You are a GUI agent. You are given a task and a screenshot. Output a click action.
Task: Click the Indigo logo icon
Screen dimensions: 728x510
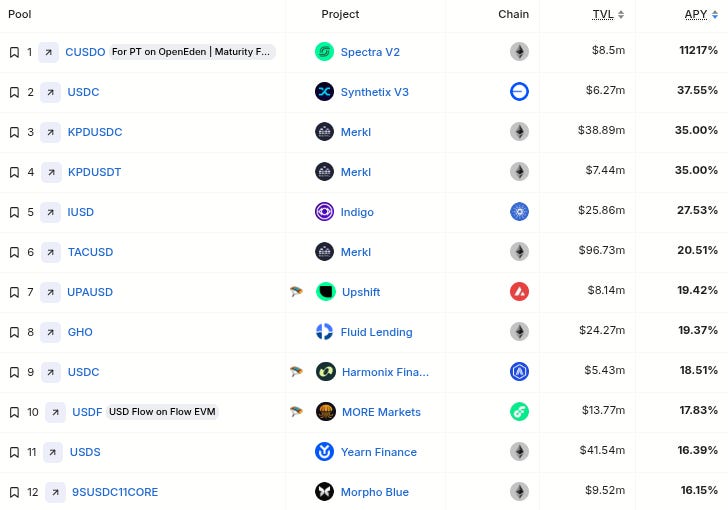[x=325, y=211]
